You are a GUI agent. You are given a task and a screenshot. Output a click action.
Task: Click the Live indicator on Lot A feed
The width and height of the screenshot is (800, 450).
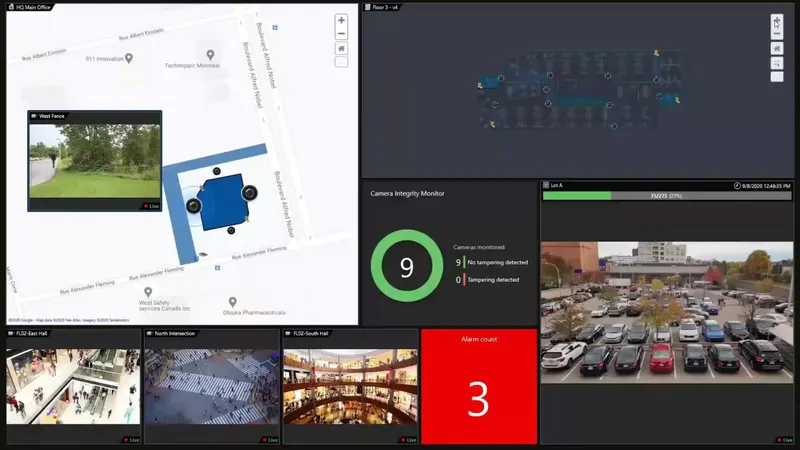785,440
